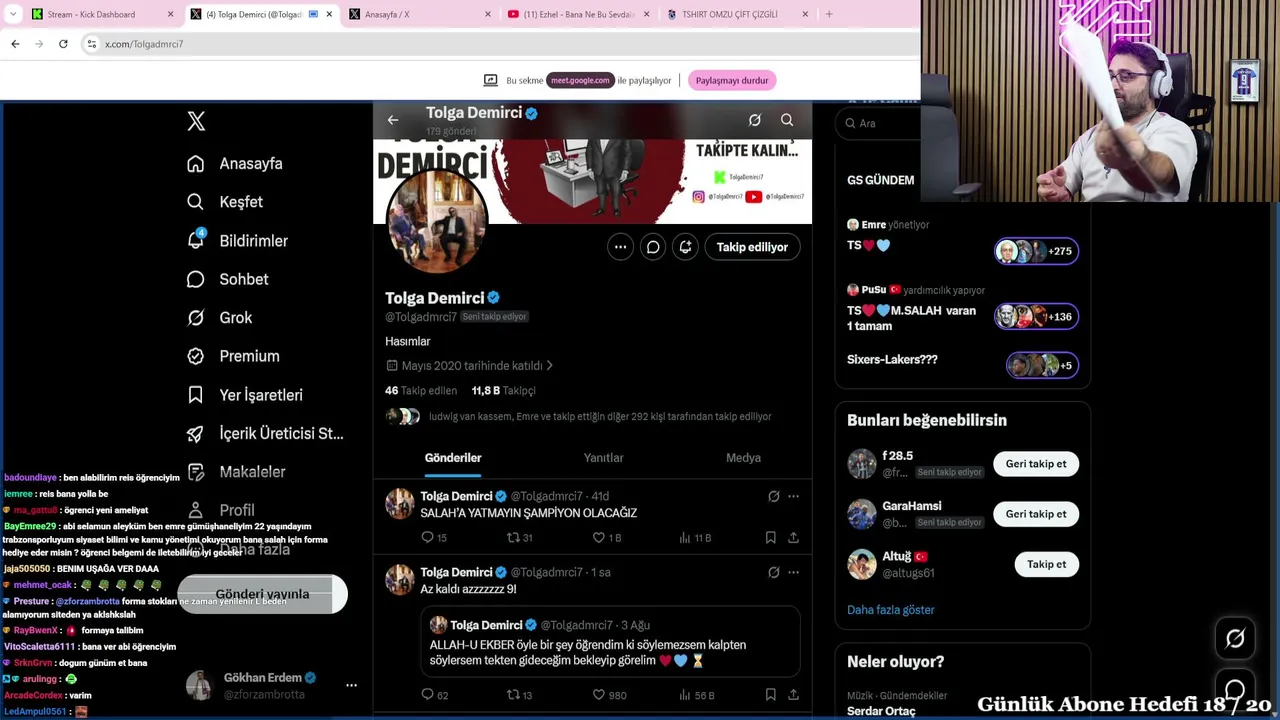Screen dimensions: 1280x720
Task: Reload the page with the browser refresh button
Action: 63,44
